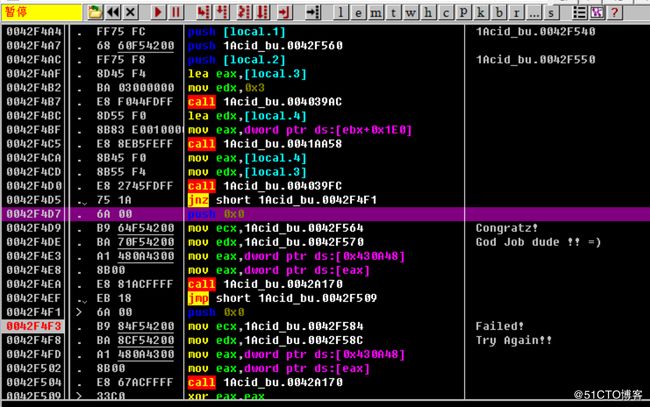650x407 pixels.
Task: Restart the program with the rewind icon
Action: [x=113, y=12]
